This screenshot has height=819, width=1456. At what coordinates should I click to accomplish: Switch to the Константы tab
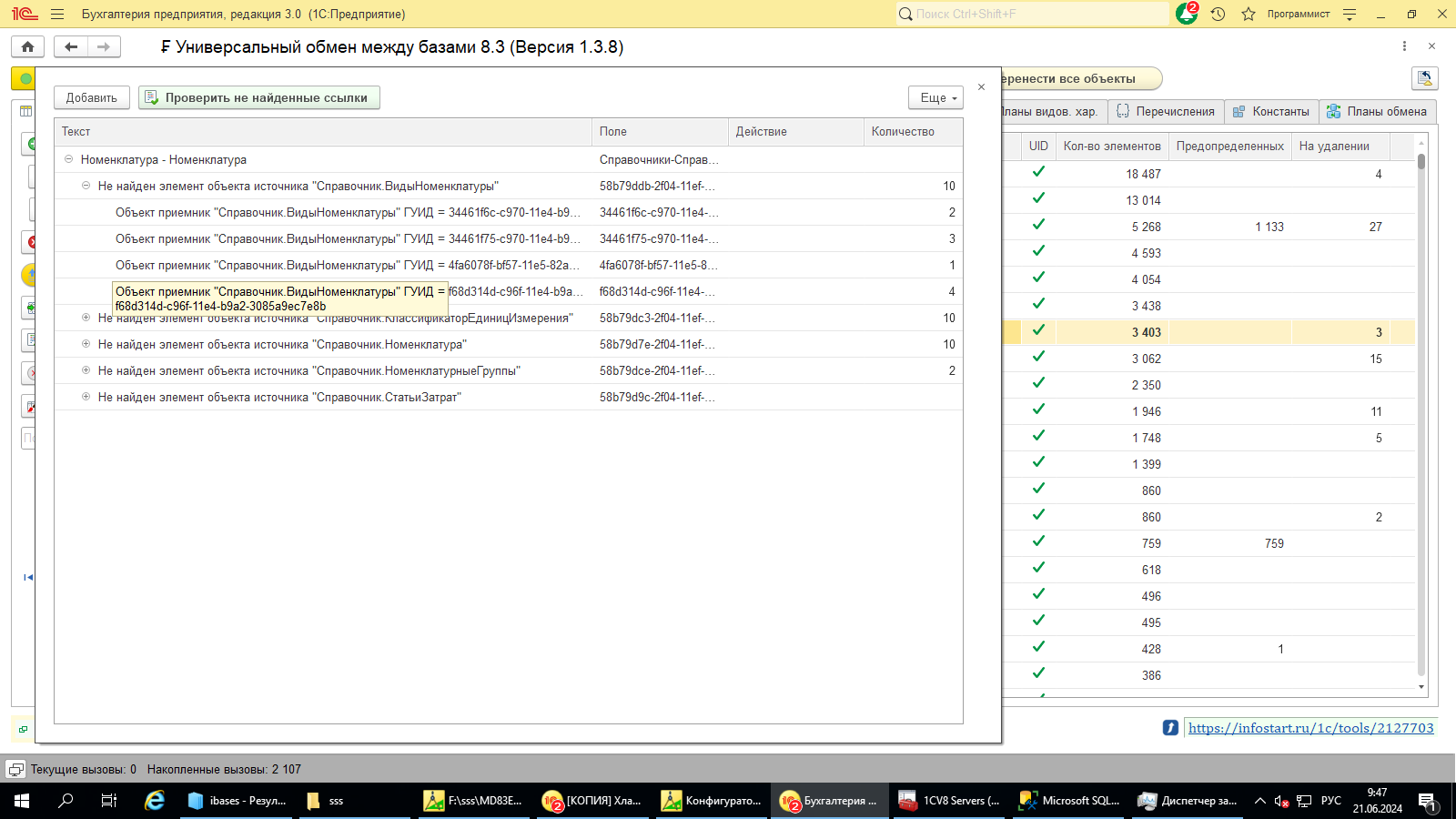click(x=1271, y=111)
